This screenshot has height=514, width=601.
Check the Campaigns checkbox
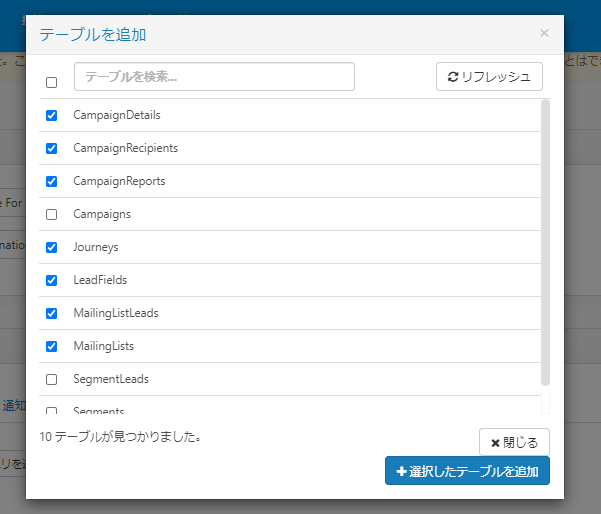click(52, 214)
